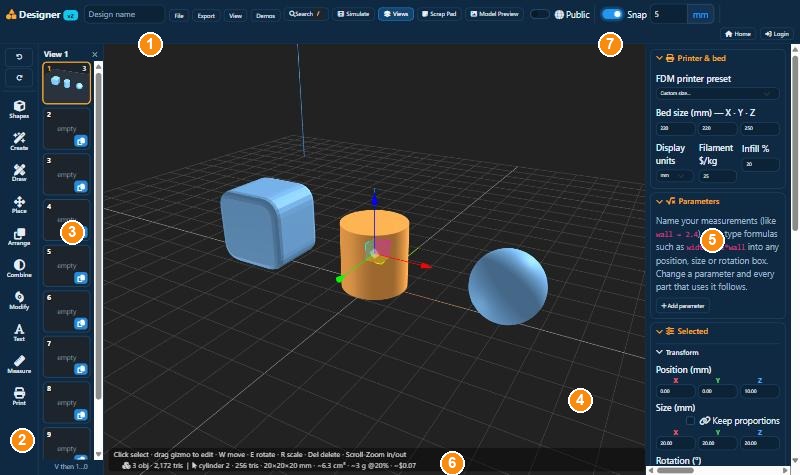Select the Measure ruler tool
800x475 pixels.
[19, 364]
